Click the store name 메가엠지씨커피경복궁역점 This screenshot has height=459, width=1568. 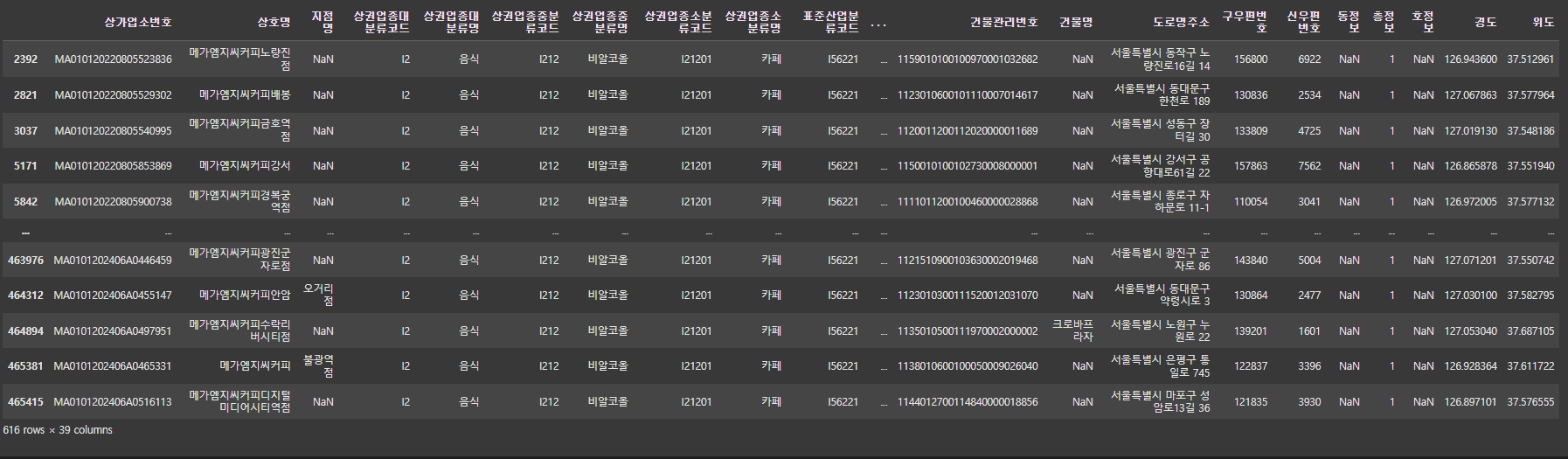240,201
